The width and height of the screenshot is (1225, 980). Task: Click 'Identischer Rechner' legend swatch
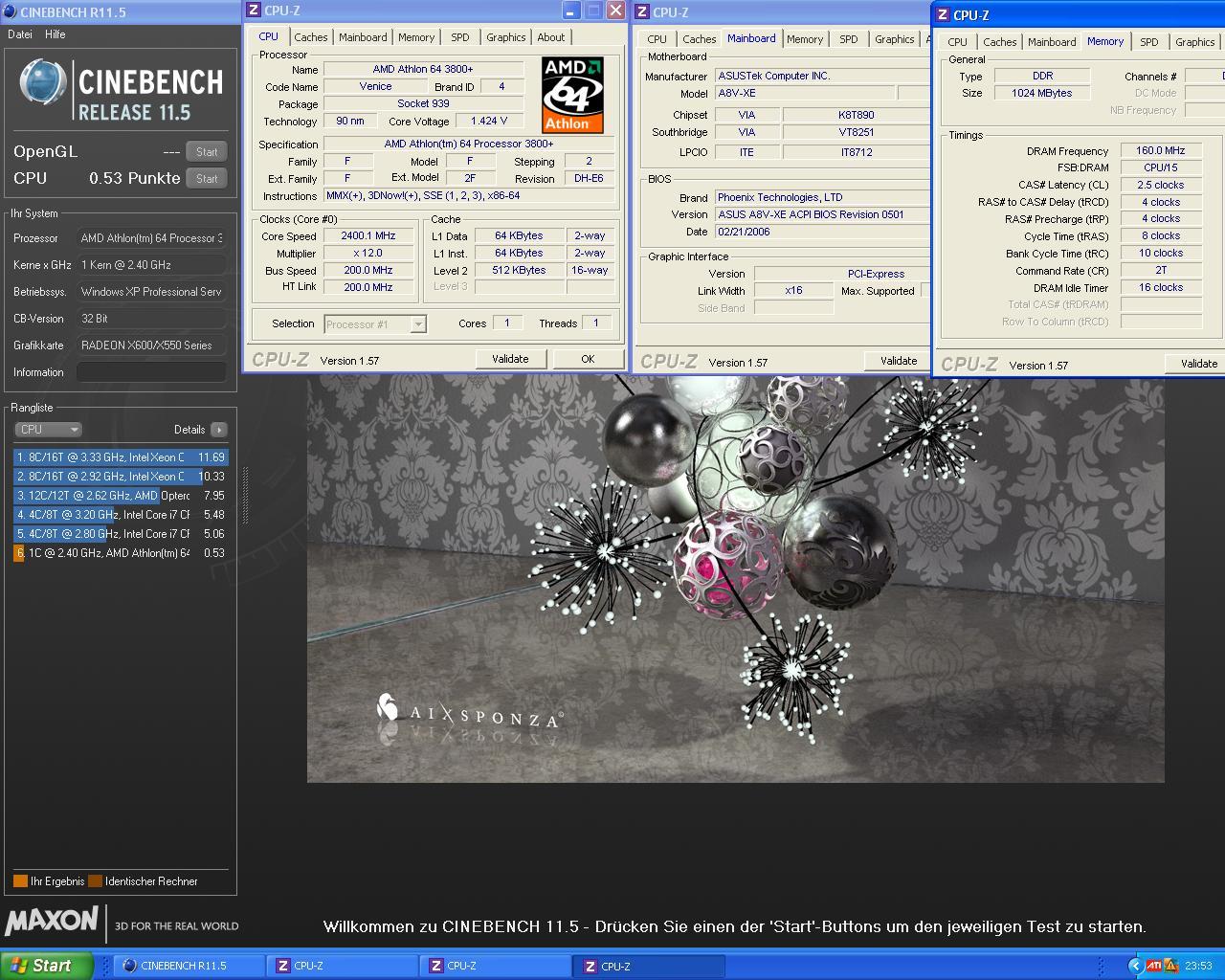95,881
